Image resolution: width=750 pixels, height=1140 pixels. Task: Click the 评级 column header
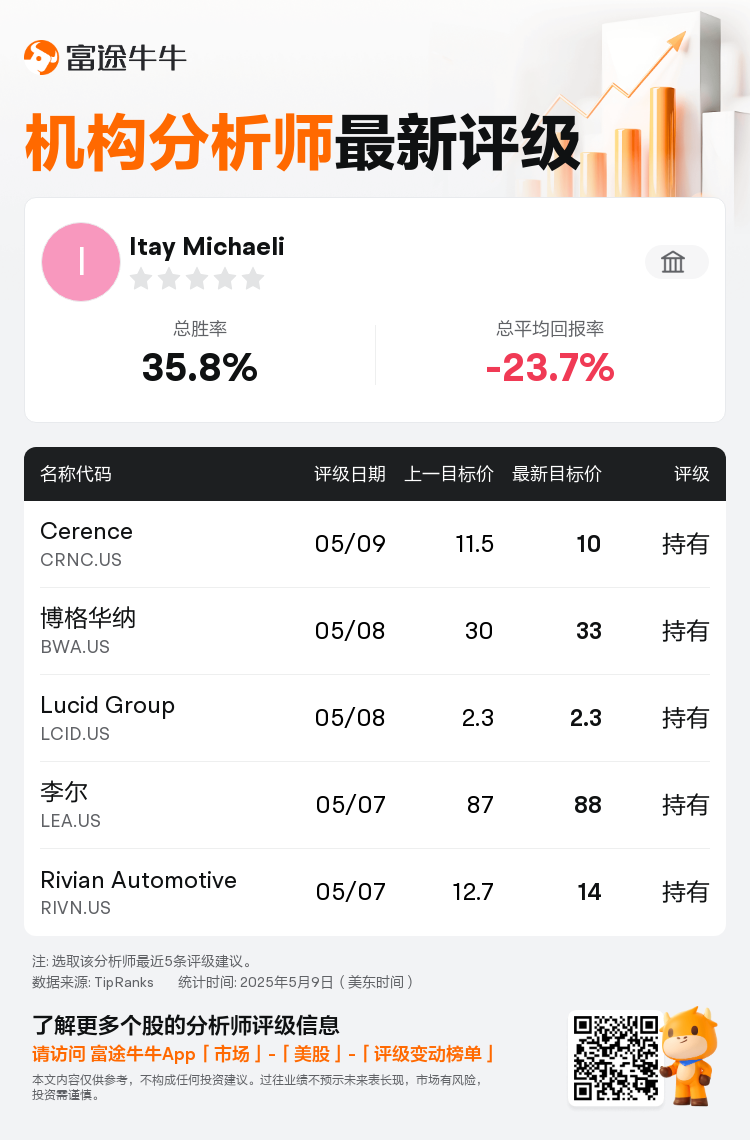[691, 474]
